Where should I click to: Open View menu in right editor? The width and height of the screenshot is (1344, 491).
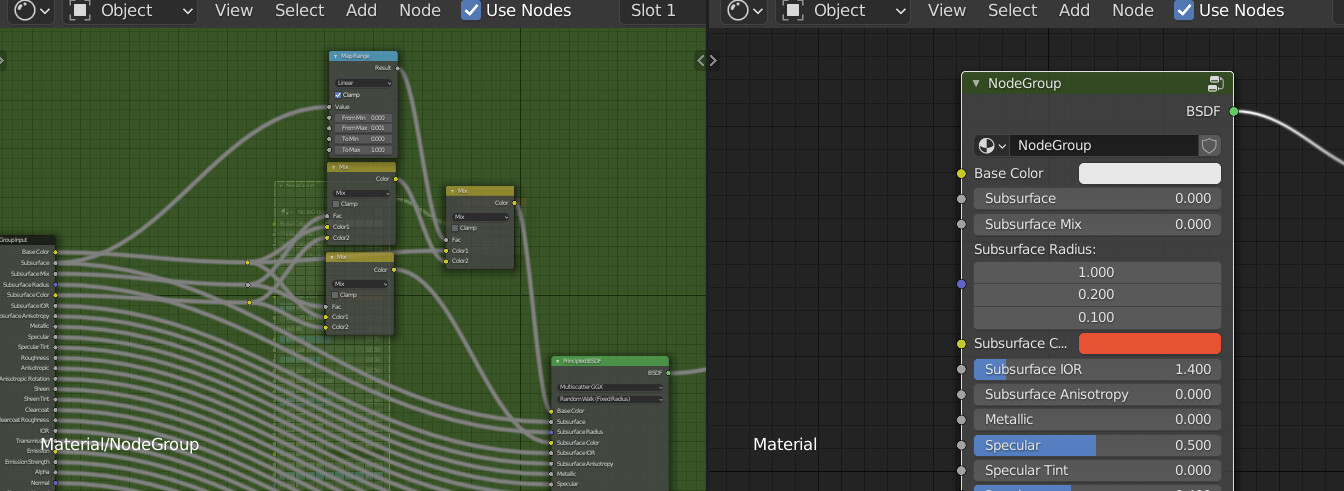[x=946, y=10]
